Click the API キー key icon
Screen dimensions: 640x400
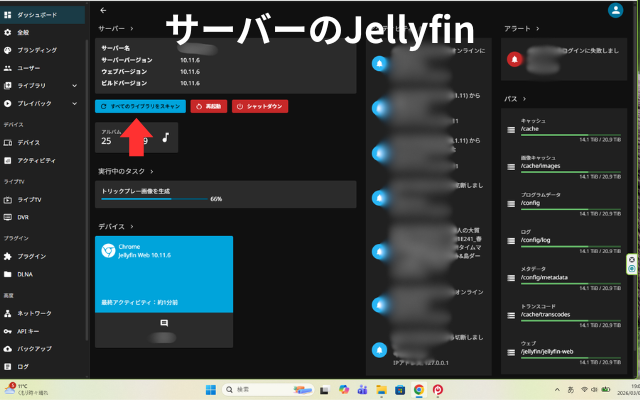coord(8,329)
